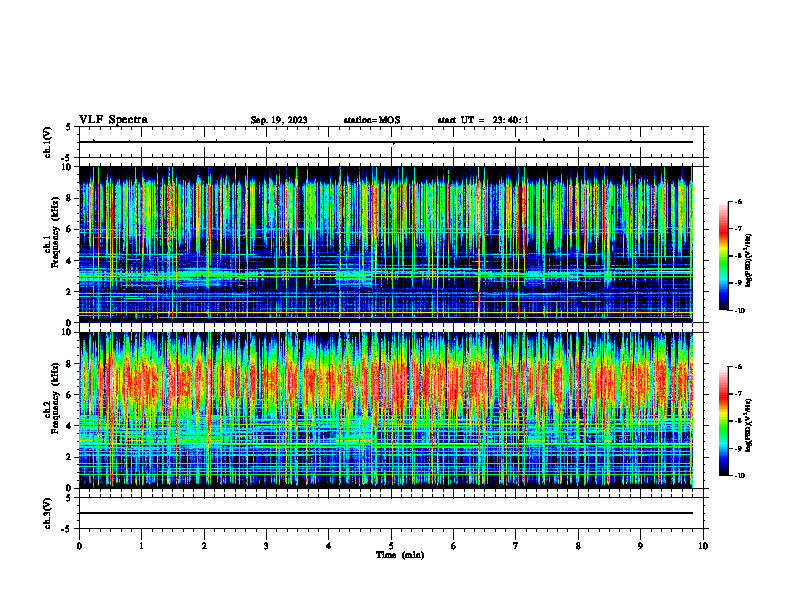Click the ch.1 color bar "log(PSD)" label
Viewport: 792px width, 612px height.
pos(749,260)
